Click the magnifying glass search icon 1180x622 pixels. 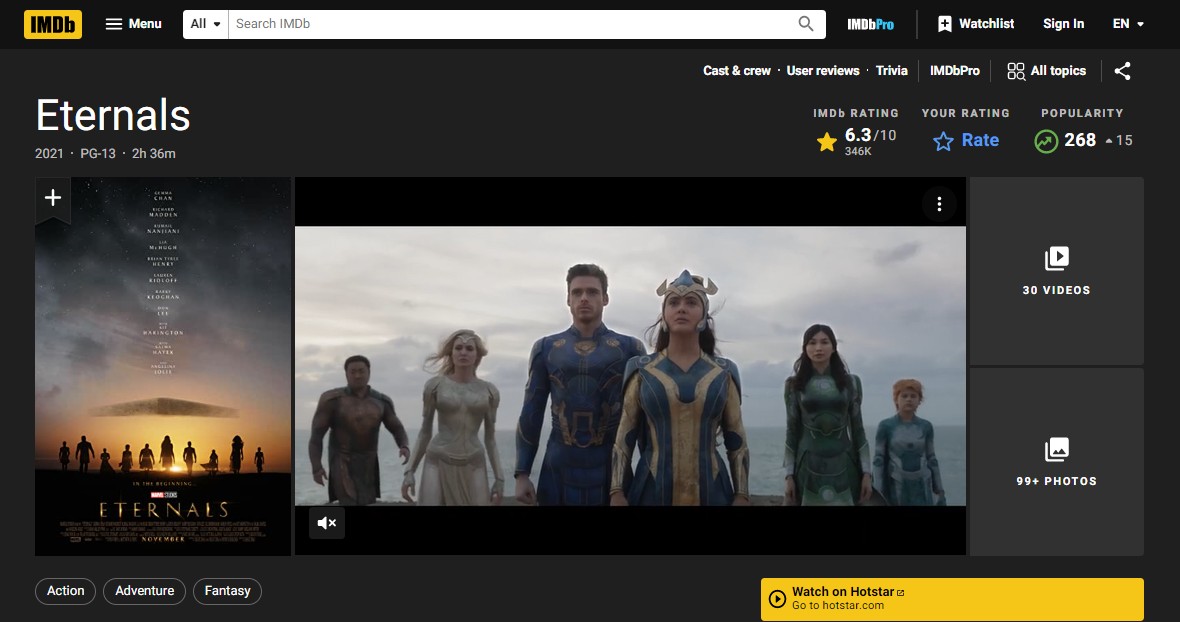(x=806, y=24)
